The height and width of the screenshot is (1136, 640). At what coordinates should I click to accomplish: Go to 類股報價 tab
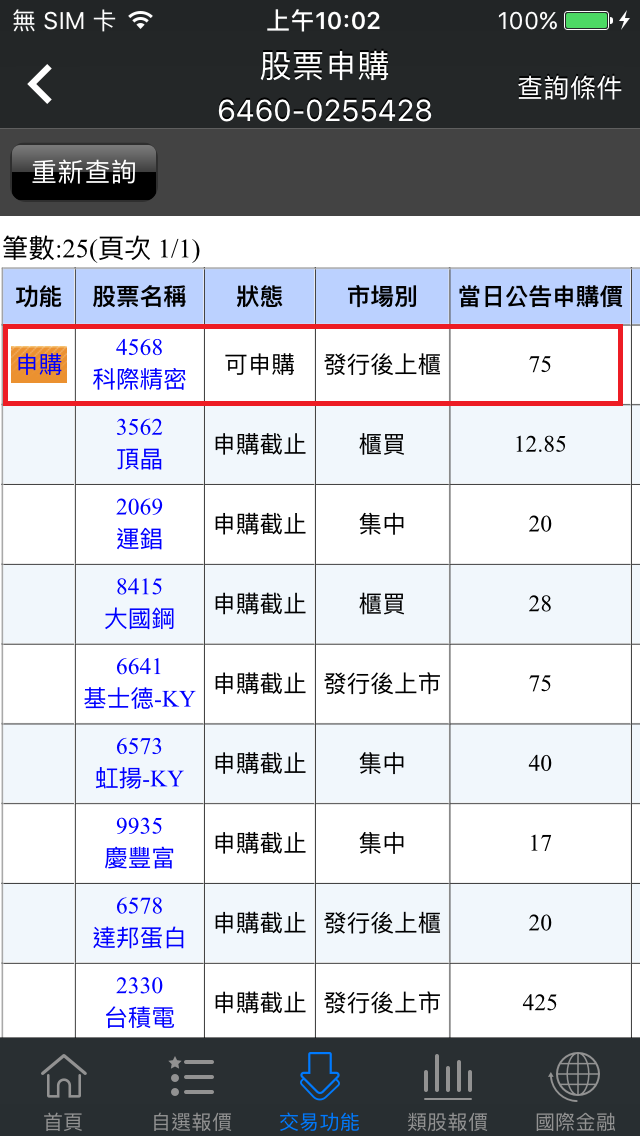point(447,1093)
